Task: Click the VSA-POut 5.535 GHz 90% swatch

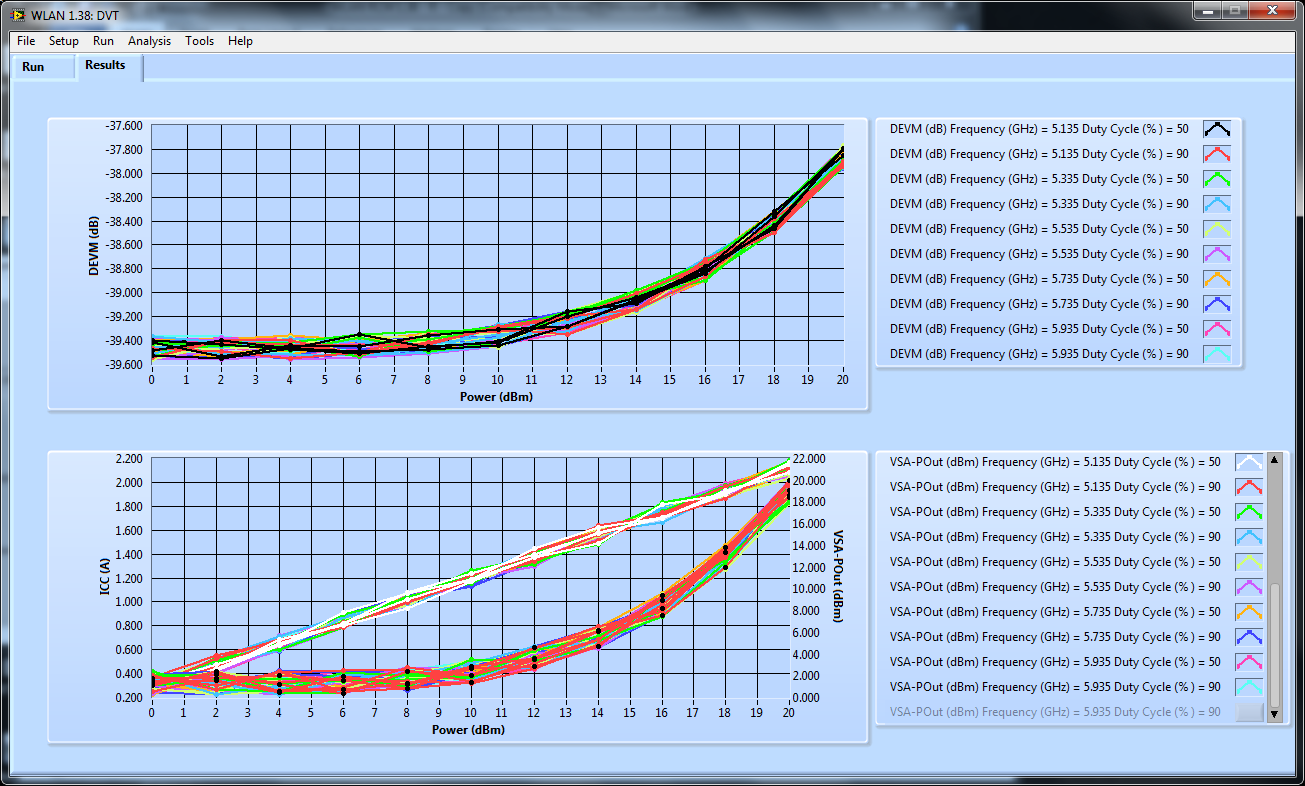Action: coord(1248,587)
